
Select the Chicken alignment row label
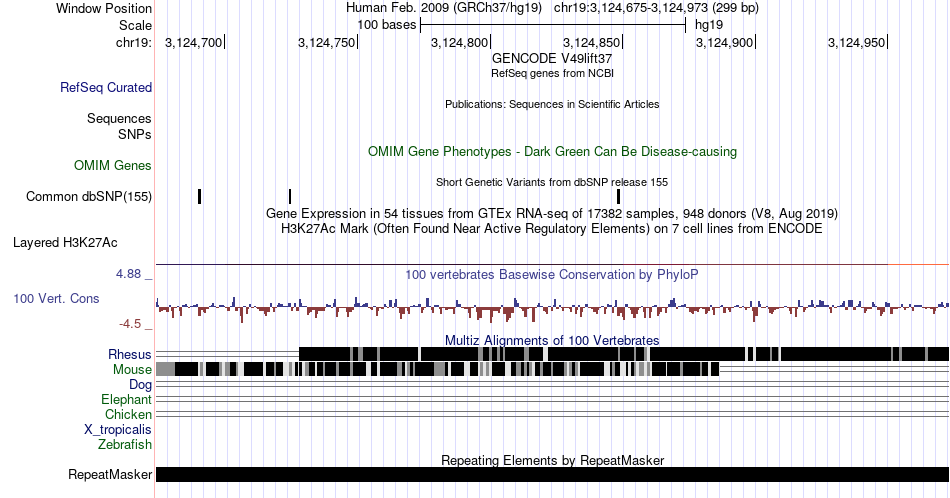128,414
